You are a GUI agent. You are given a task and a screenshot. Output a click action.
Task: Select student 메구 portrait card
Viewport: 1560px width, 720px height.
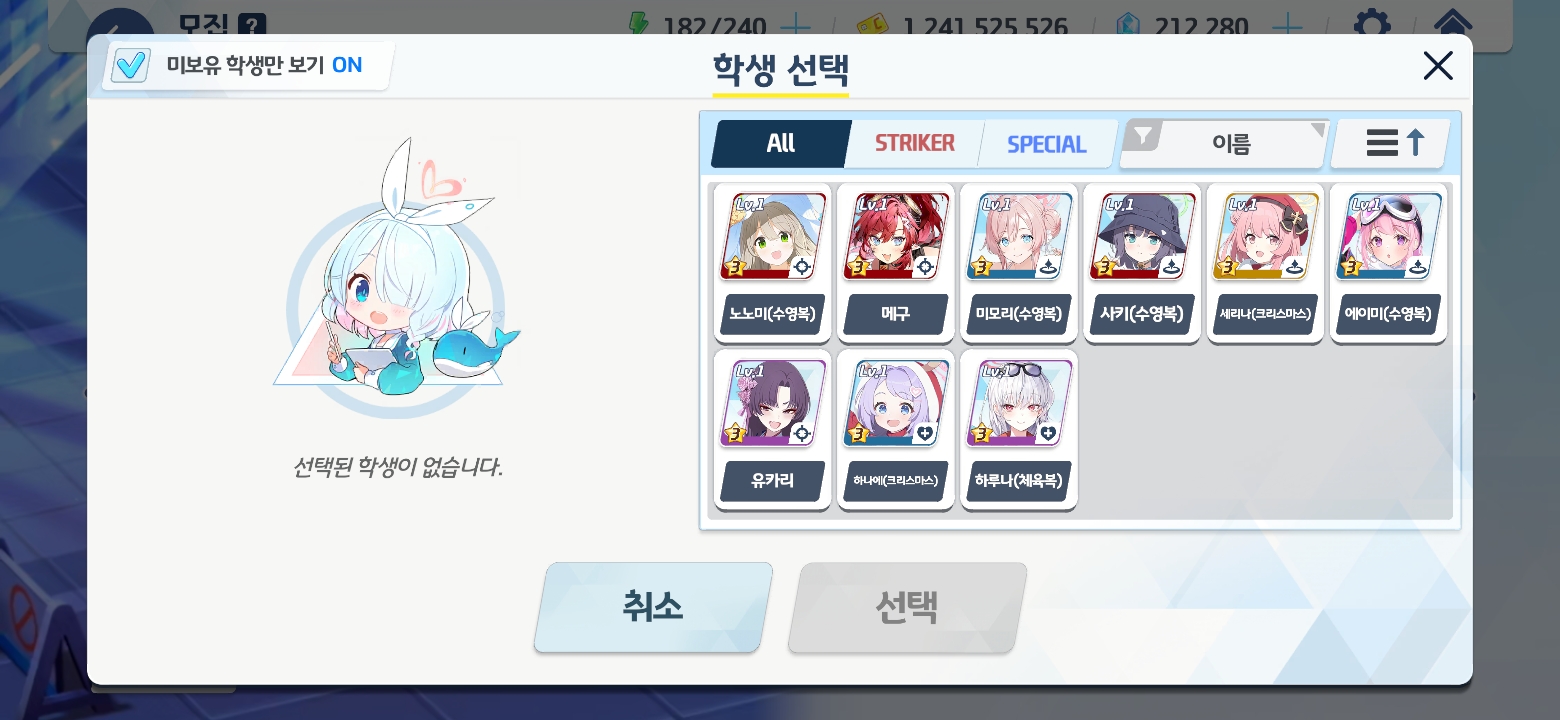[x=895, y=263]
